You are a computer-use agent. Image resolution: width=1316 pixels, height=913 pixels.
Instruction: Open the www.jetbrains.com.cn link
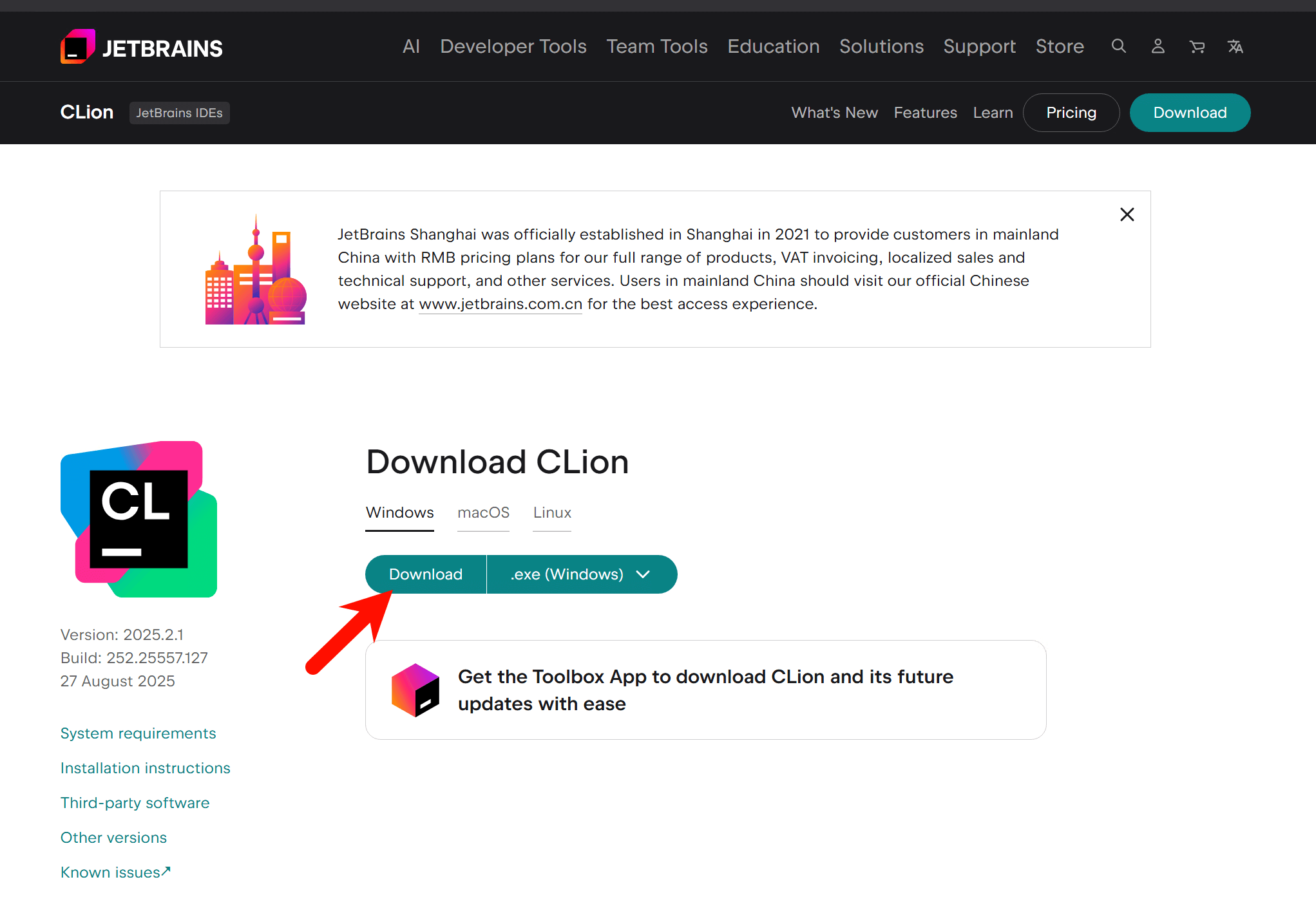pyautogui.click(x=501, y=304)
